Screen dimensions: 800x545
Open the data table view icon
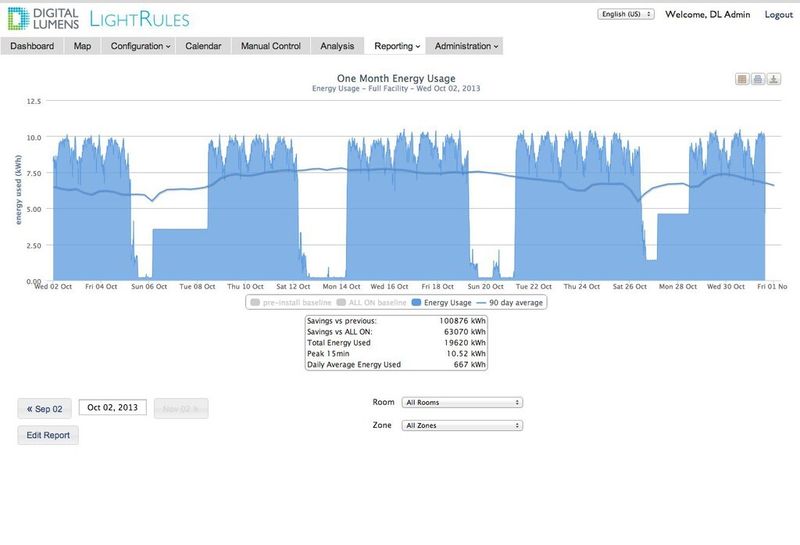pyautogui.click(x=742, y=79)
